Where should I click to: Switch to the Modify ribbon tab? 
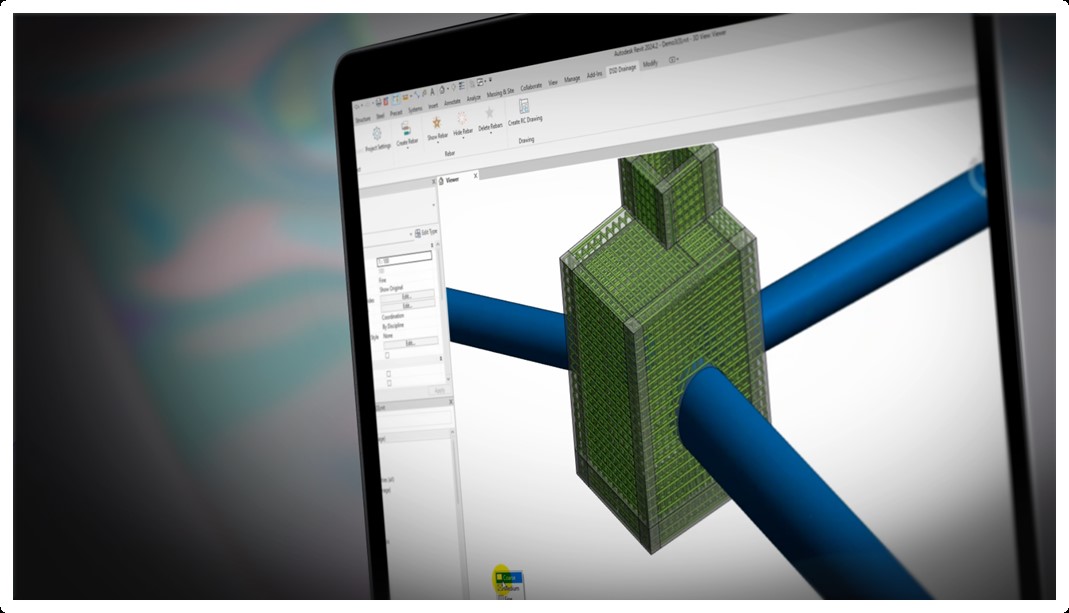tap(650, 65)
